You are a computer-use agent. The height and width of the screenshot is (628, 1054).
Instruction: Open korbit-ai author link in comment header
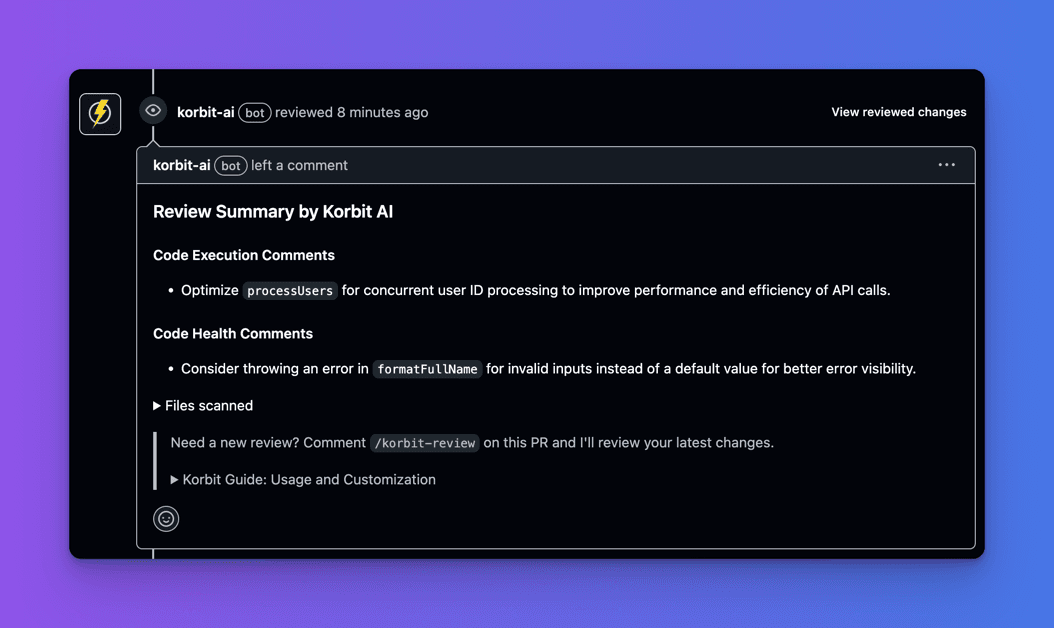click(181, 165)
